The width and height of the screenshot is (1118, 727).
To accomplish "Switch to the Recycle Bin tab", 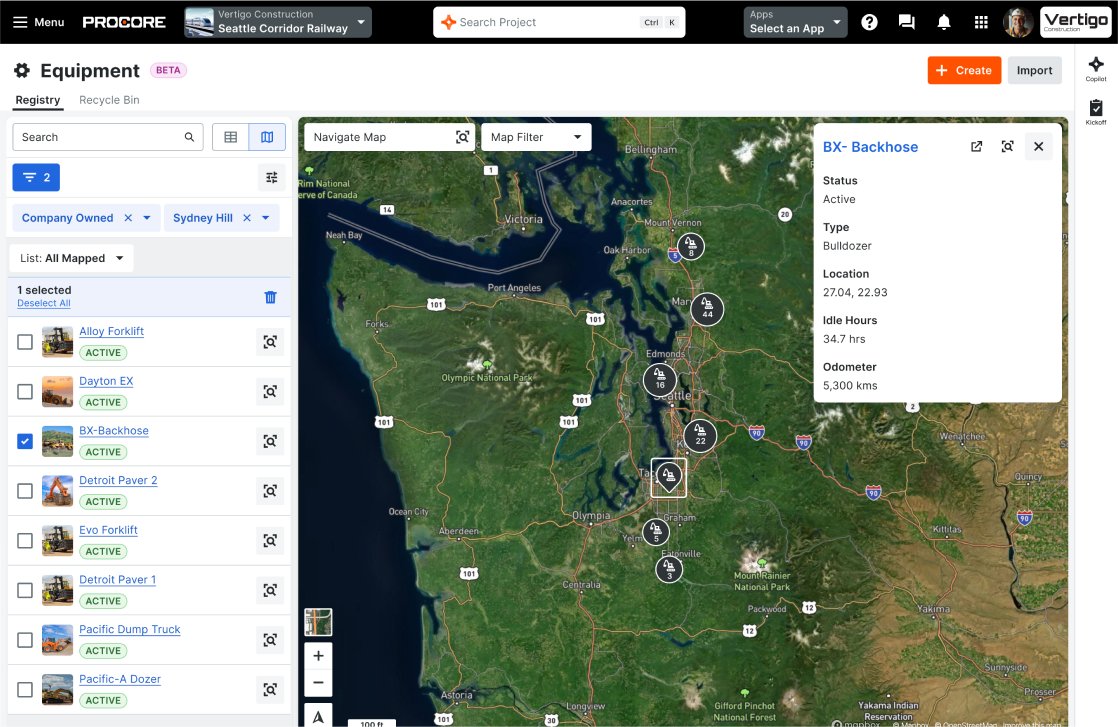I will point(109,100).
